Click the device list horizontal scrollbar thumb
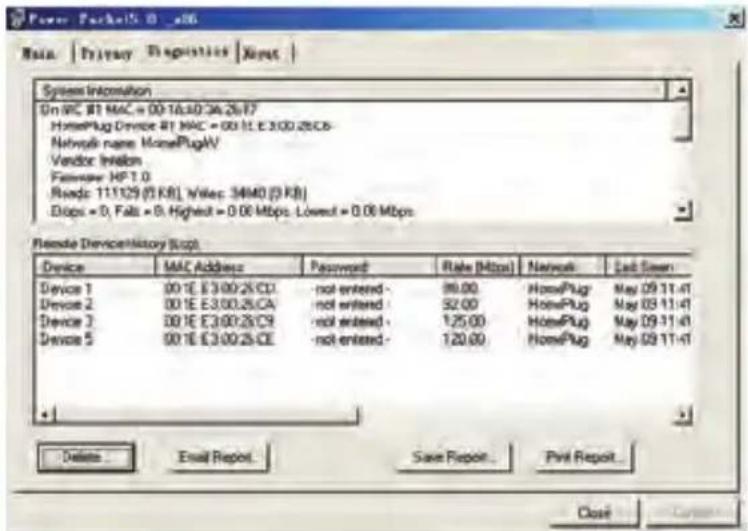This screenshot has width=748, height=531. pos(206,414)
